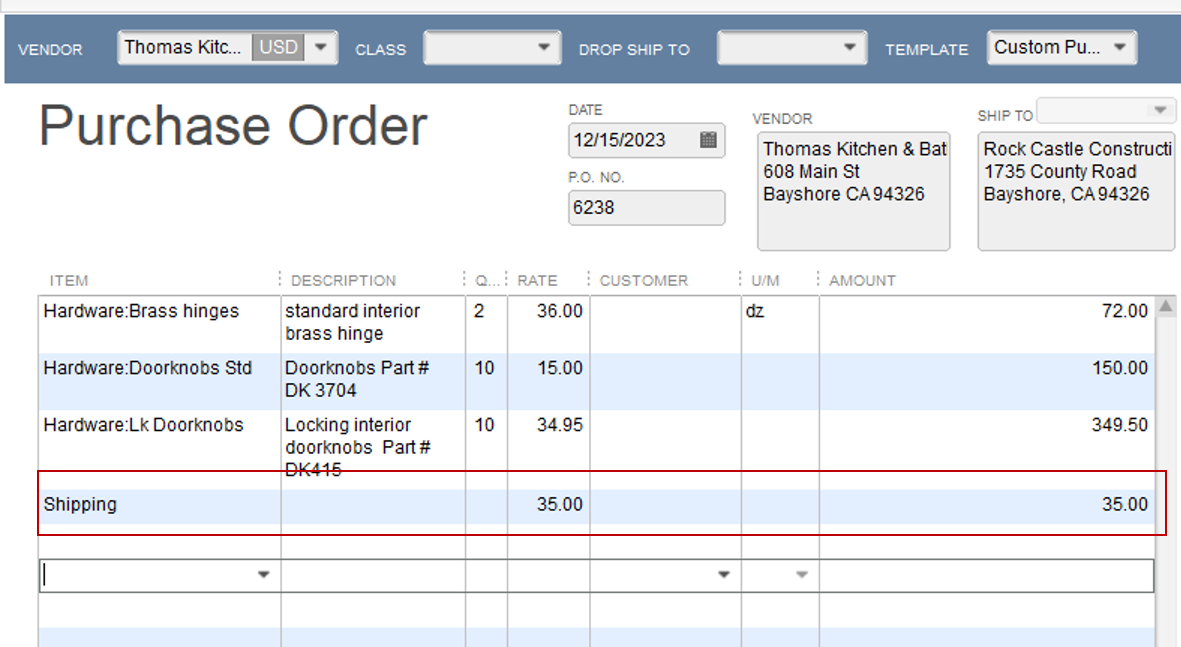Viewport: 1181px width, 647px height.
Task: Click the rate 34.95
Action: pos(560,425)
